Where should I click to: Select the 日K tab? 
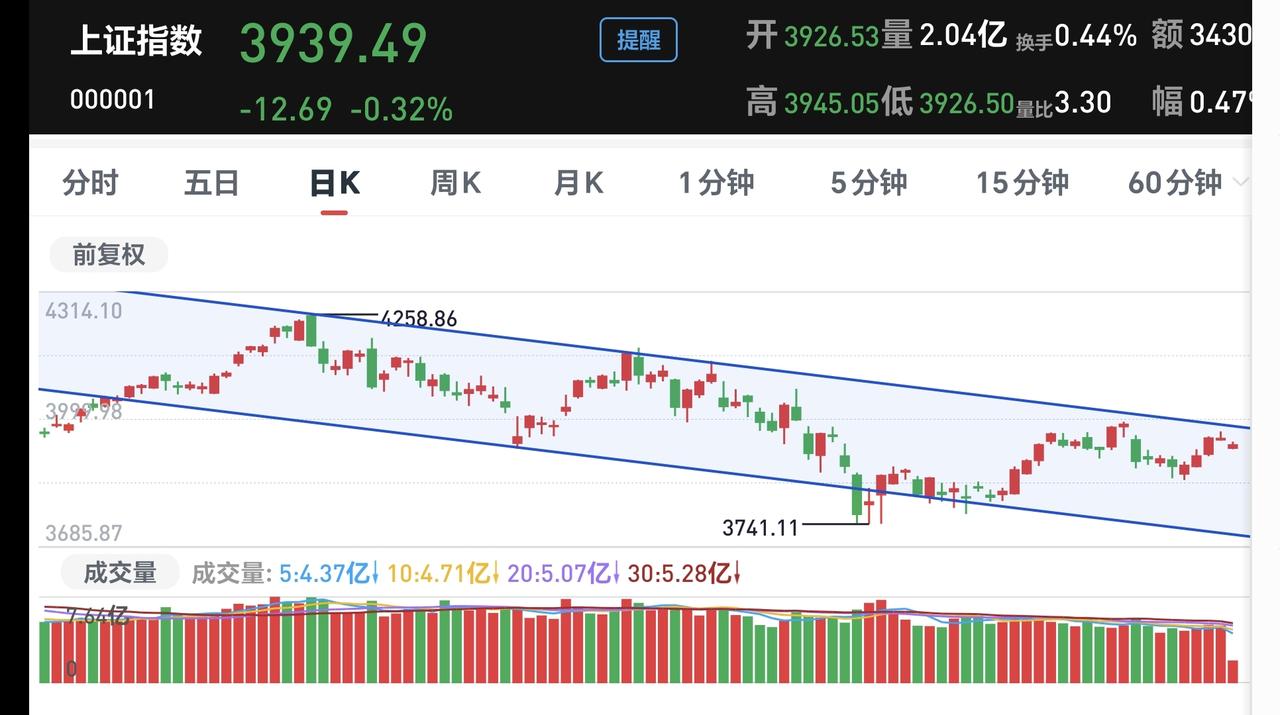click(x=334, y=183)
